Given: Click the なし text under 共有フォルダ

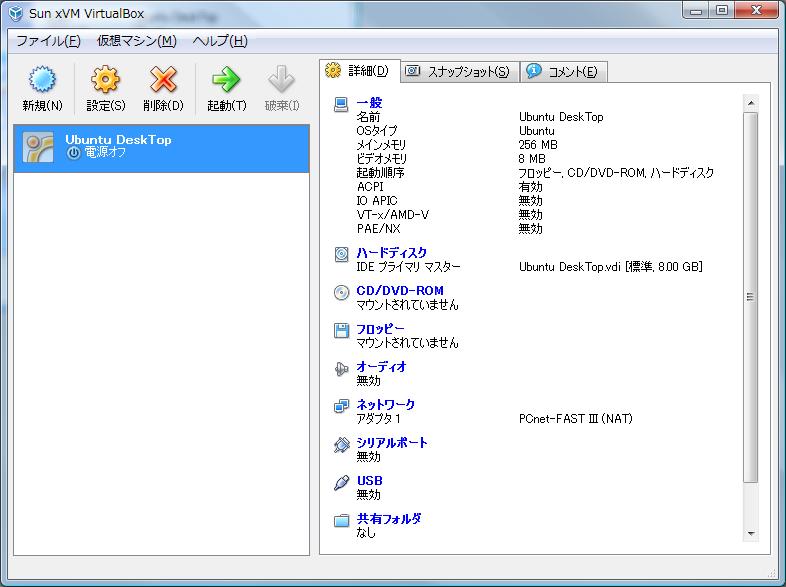Looking at the screenshot, I should 365,533.
